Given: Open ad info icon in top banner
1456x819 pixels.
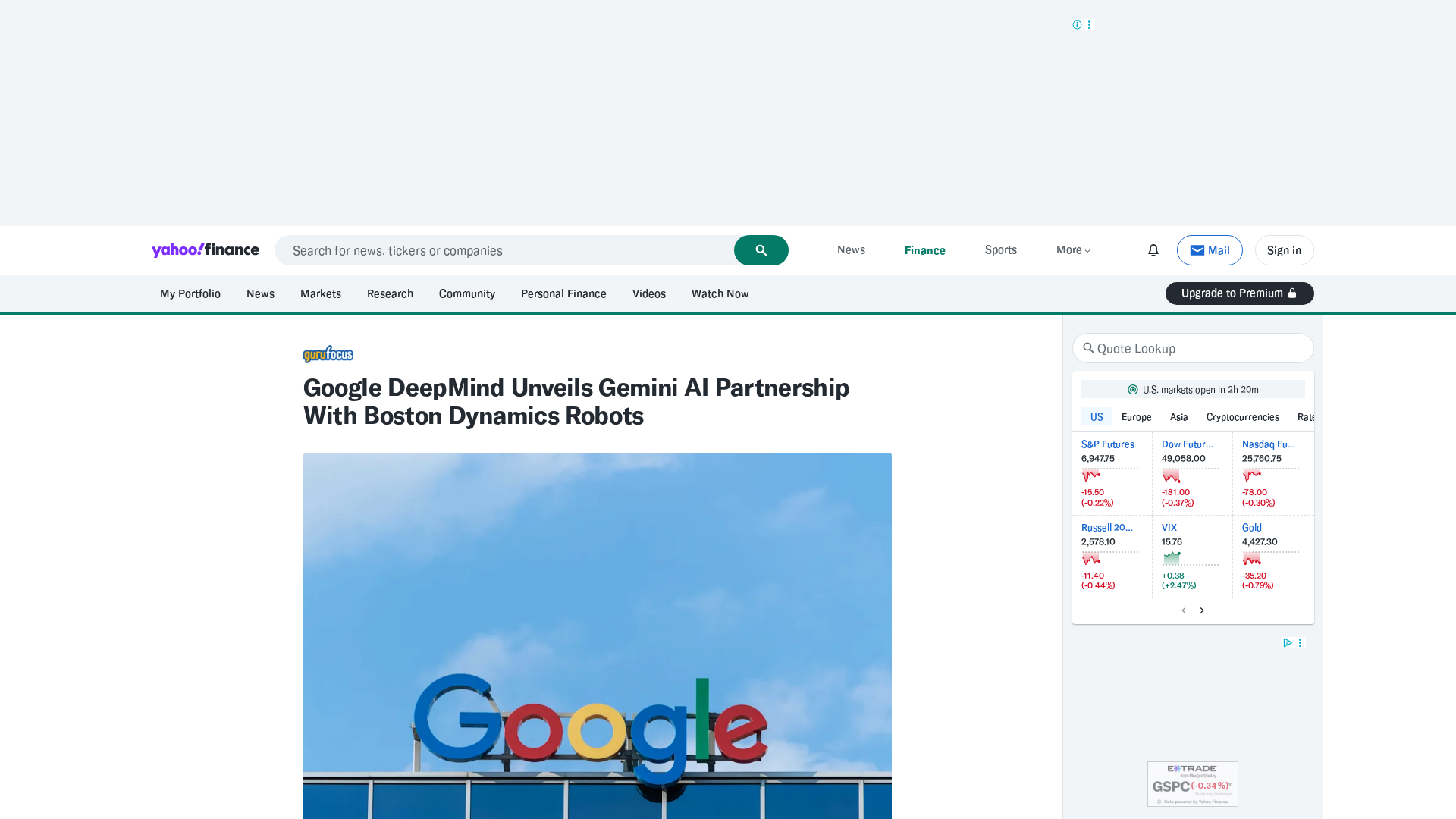Looking at the screenshot, I should coord(1077,25).
